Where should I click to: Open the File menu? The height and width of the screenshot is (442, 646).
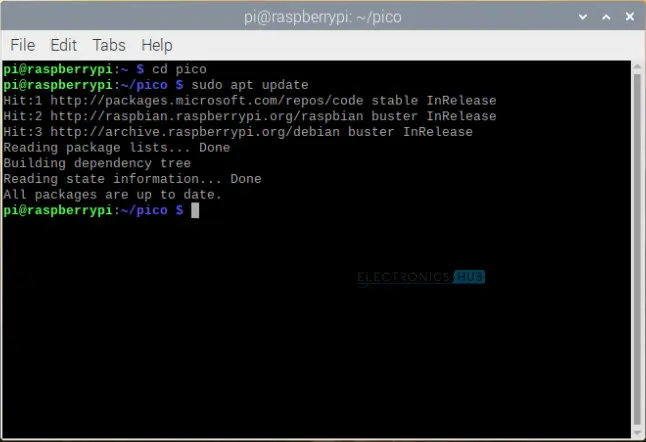click(x=22, y=45)
